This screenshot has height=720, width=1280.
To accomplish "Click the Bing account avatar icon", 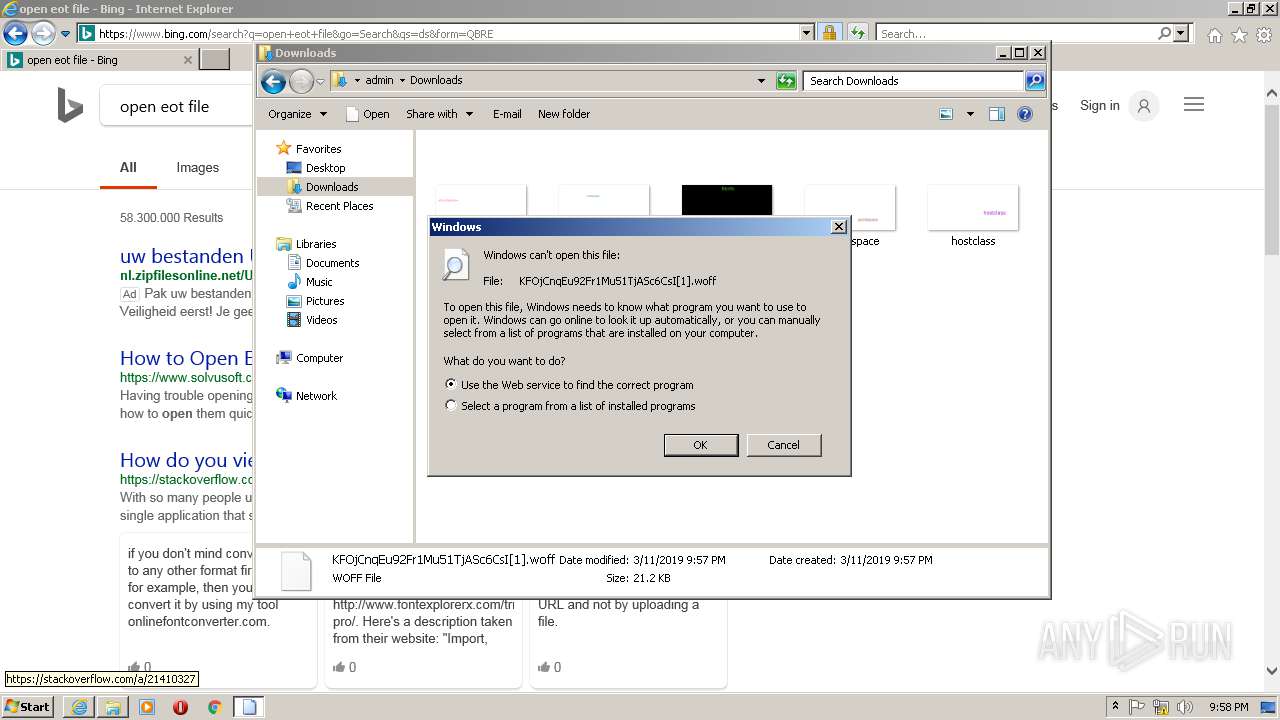I will pyautogui.click(x=1144, y=105).
